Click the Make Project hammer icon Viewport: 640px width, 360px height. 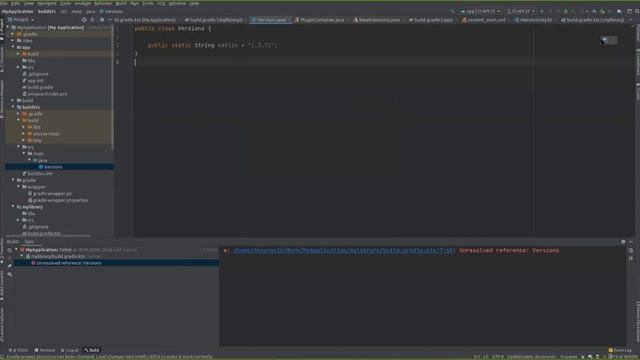coord(453,11)
